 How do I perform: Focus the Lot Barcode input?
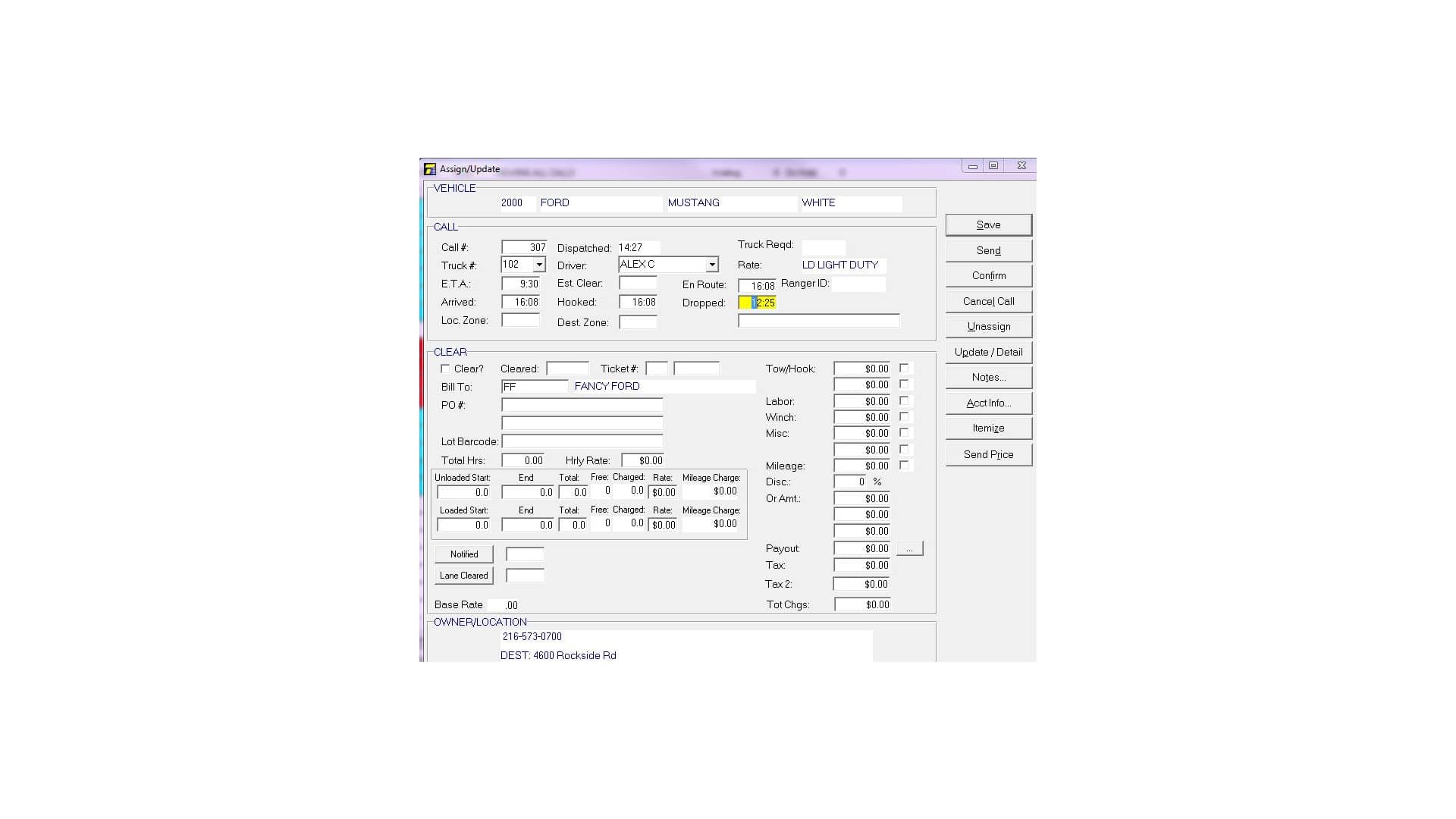(582, 441)
